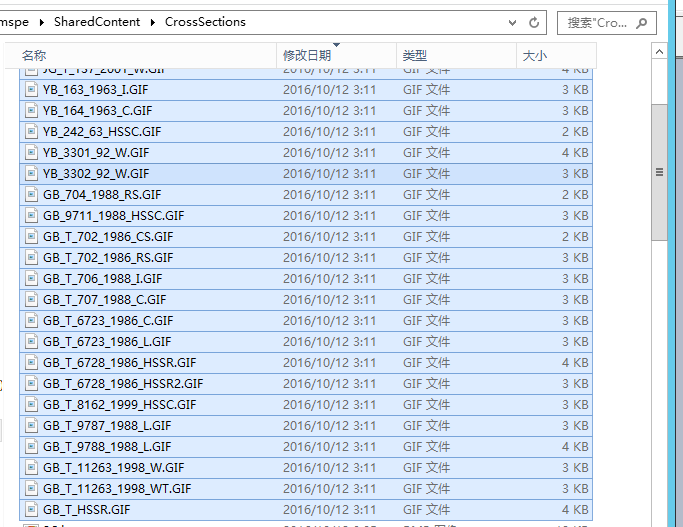Click the GB_T_707_1988_C.GIF file icon
Screen dimensions: 683x527
31,300
